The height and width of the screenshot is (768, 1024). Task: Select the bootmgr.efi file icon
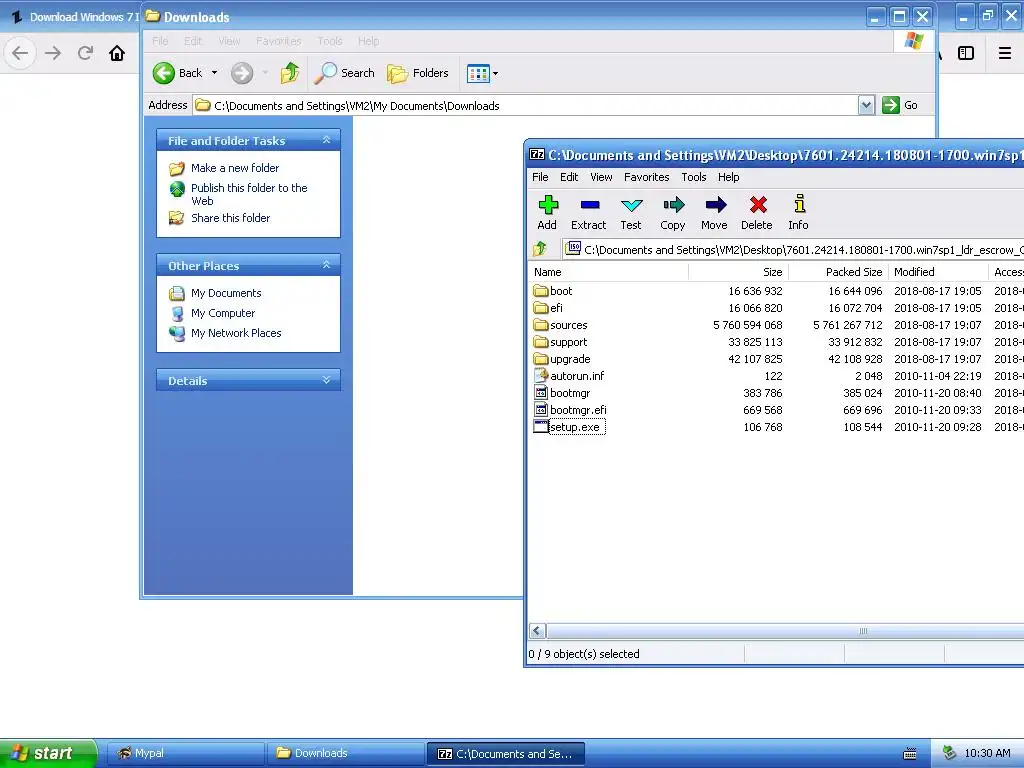(x=541, y=409)
